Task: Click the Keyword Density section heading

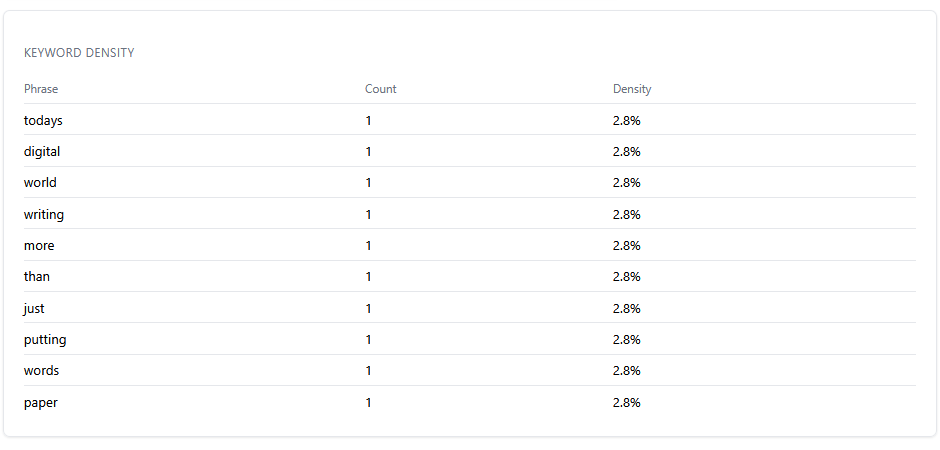Action: (x=79, y=53)
